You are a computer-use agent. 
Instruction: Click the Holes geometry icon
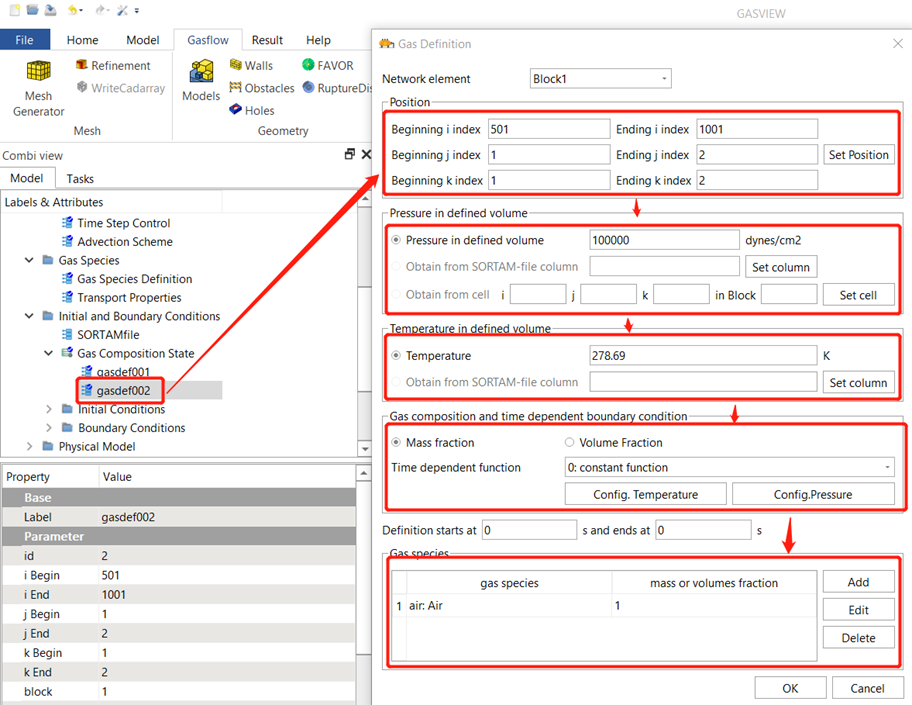pos(235,109)
